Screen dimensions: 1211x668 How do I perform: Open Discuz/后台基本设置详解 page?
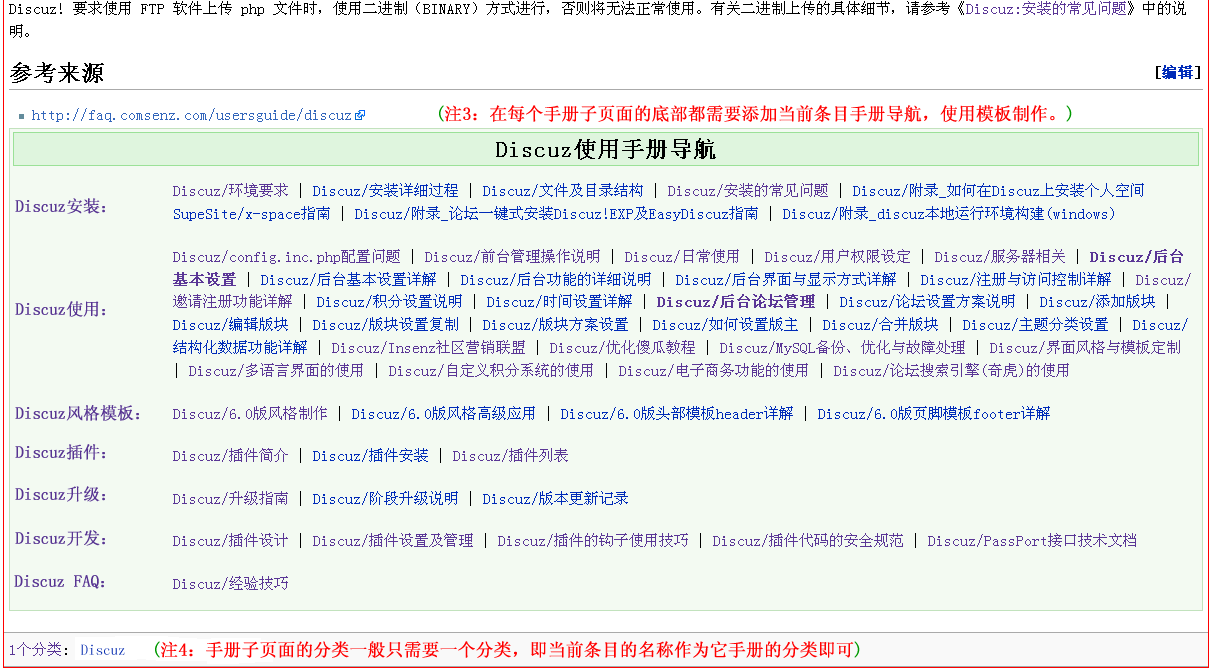348,279
